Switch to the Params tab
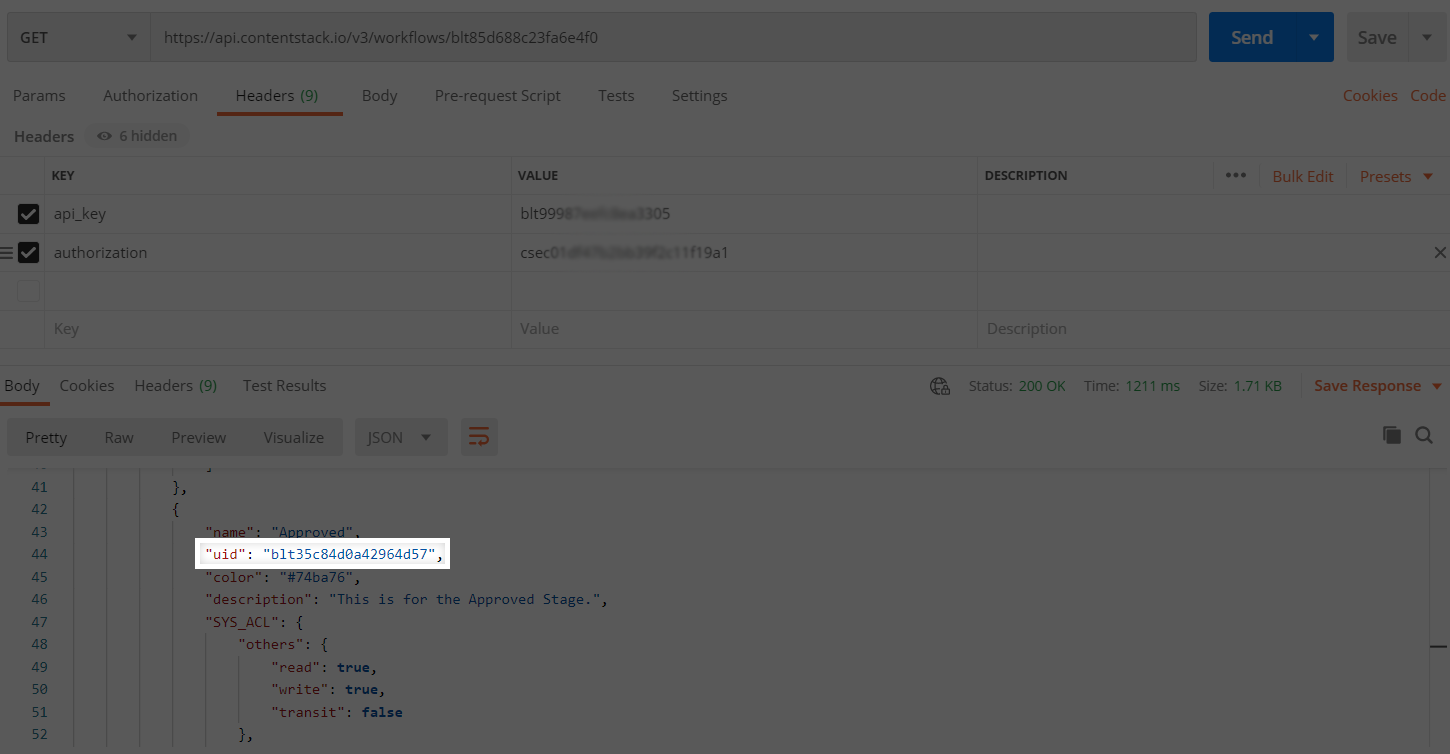This screenshot has width=1450, height=754. point(39,96)
